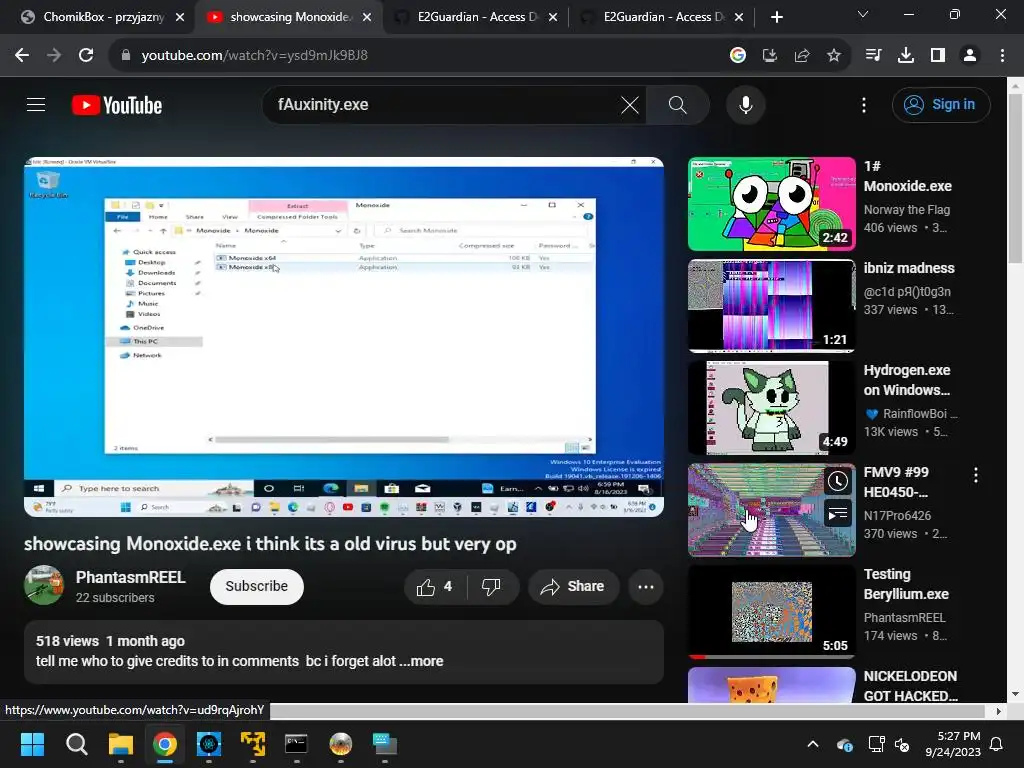Bookmark this page with the star icon
The image size is (1024, 768).
[x=834, y=56]
